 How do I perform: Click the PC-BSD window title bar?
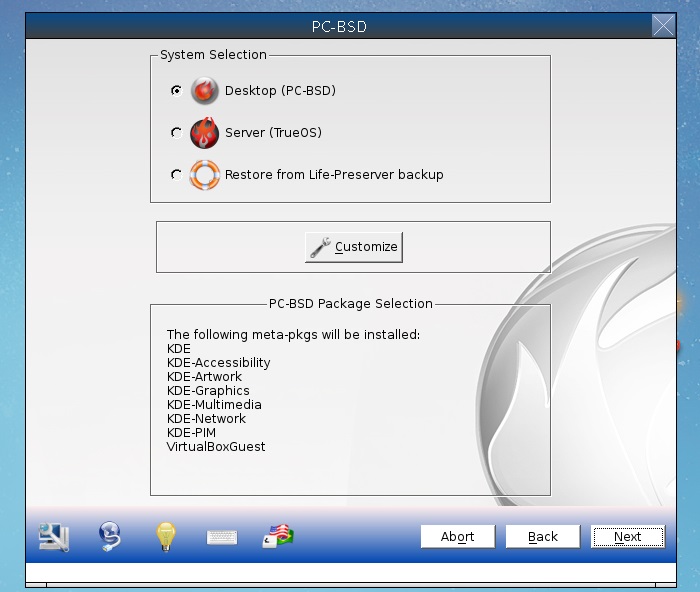(x=339, y=26)
